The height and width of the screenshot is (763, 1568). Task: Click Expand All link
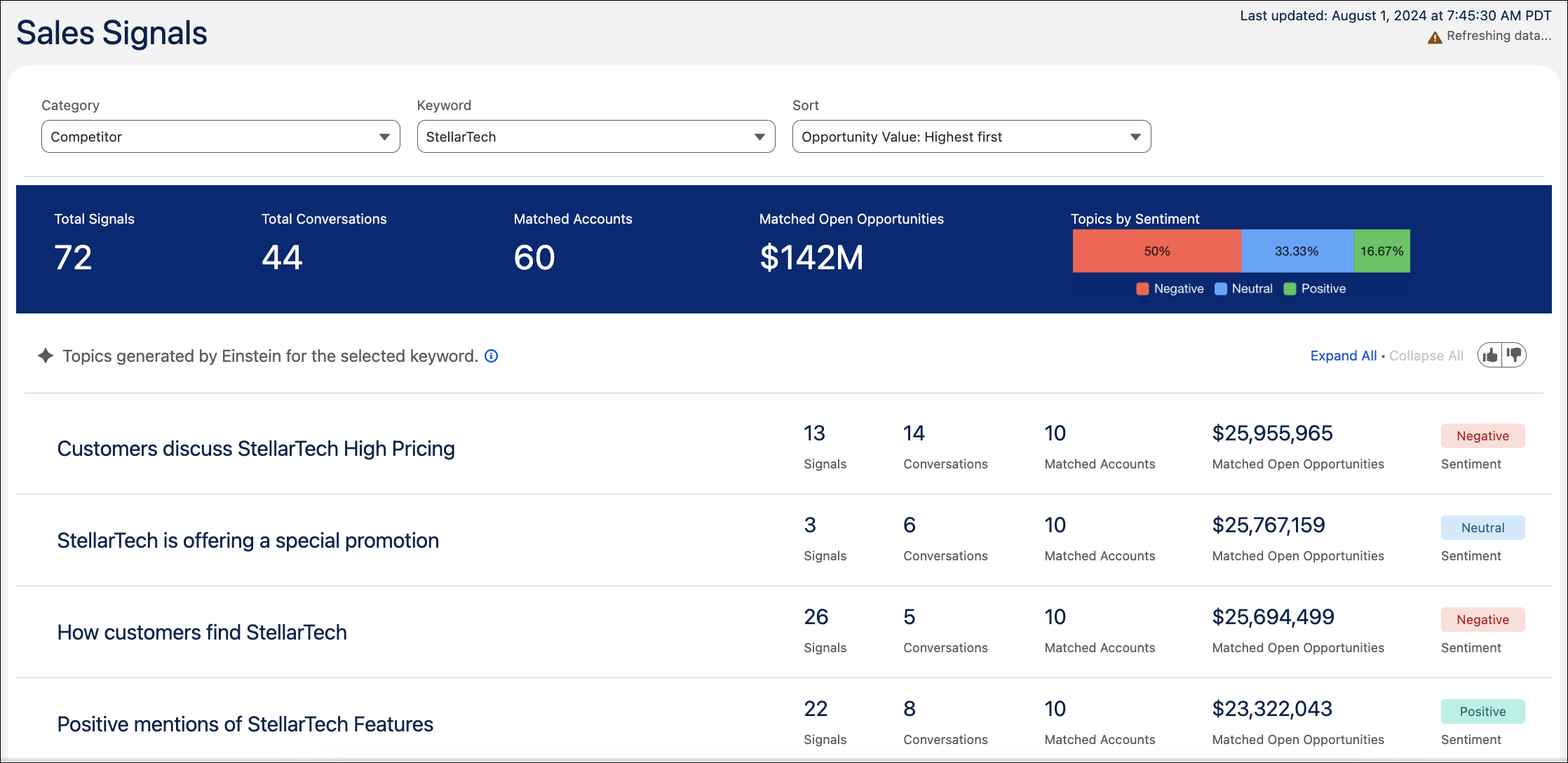click(x=1344, y=356)
